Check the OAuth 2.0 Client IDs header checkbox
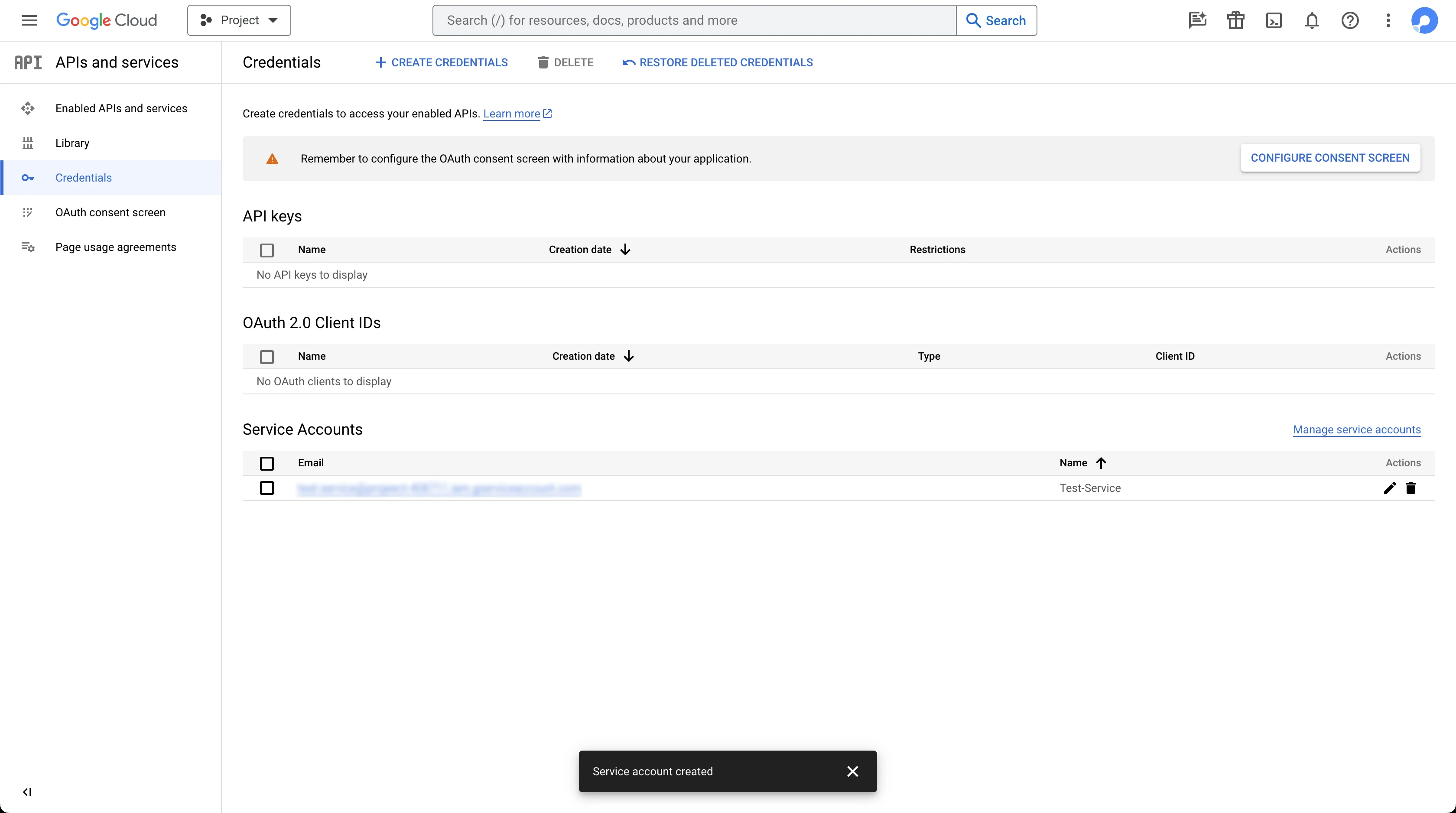The image size is (1456, 813). (x=267, y=357)
